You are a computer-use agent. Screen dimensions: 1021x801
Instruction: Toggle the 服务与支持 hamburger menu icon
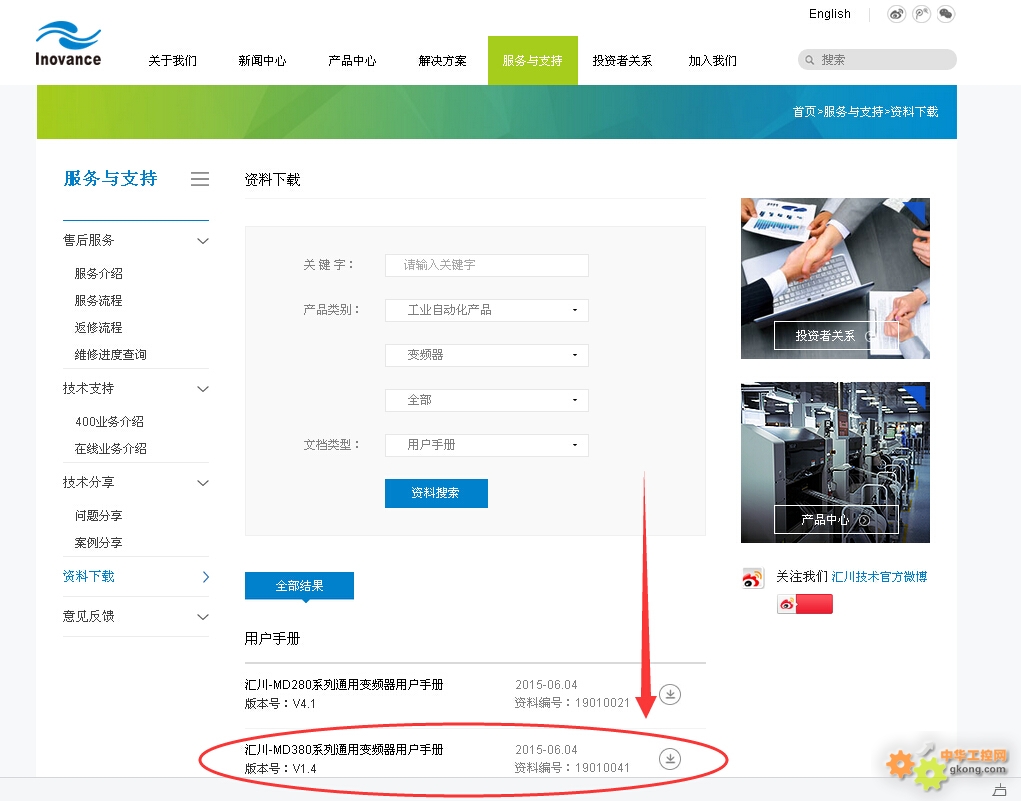200,179
